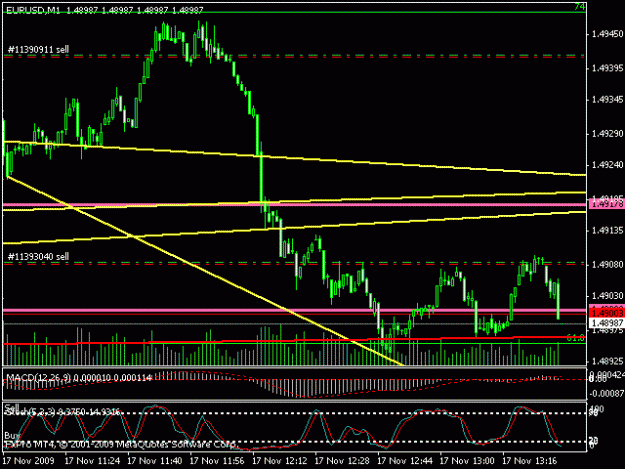Click the 1.49080 price axis label
Viewport: 625px width, 469px height.
[x=607, y=265]
